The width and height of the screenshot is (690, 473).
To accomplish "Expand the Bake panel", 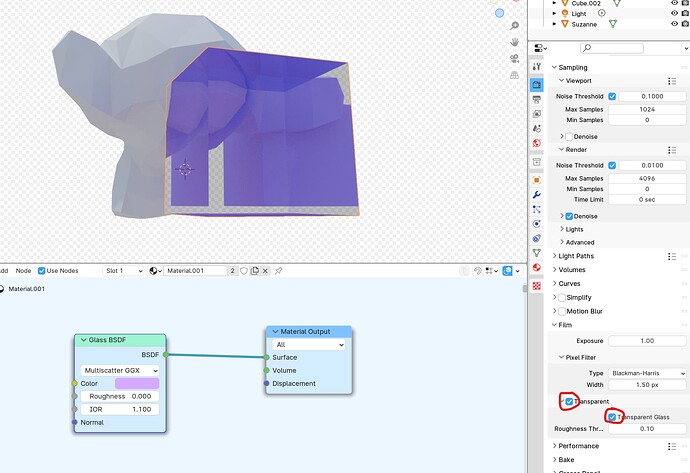I will [554, 460].
